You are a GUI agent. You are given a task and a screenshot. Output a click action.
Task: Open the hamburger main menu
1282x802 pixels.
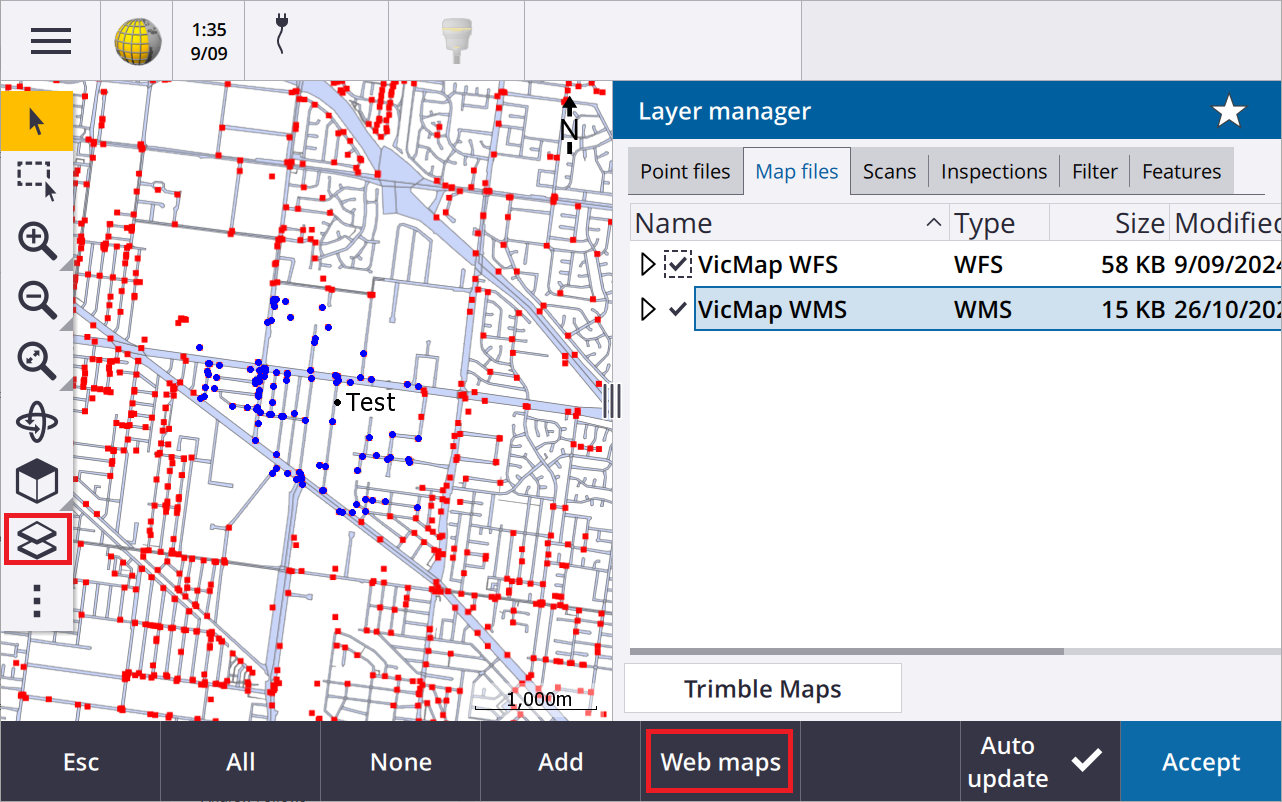point(50,41)
